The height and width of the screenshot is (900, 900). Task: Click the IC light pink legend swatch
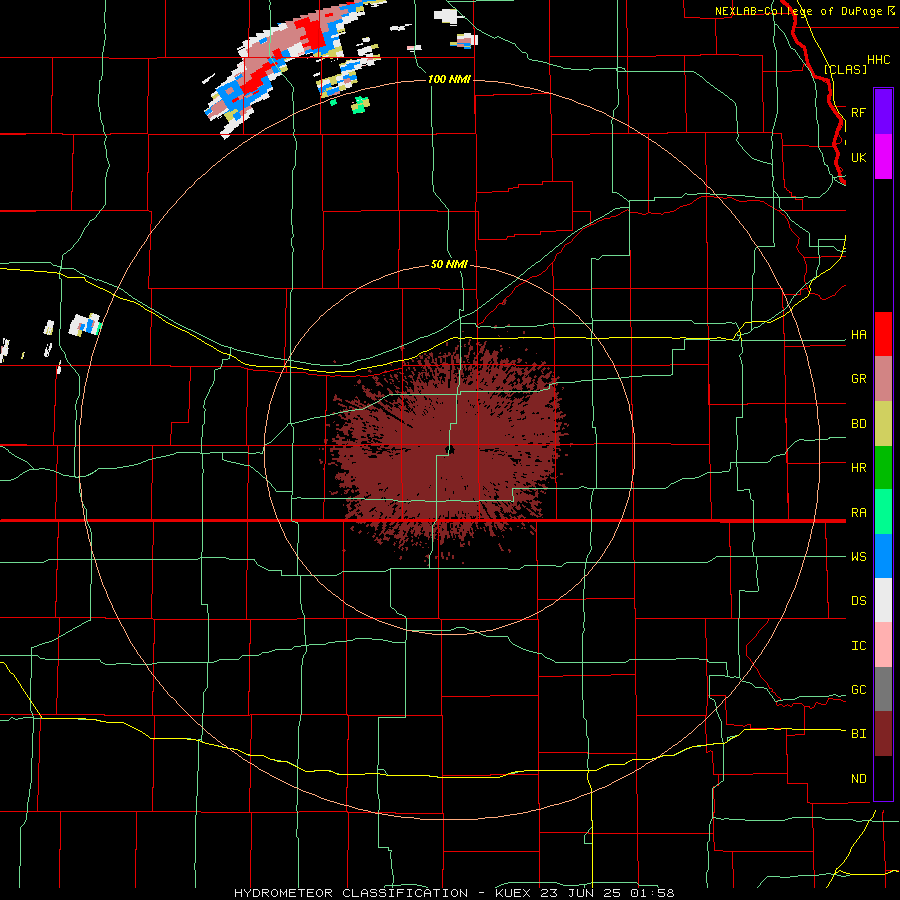click(883, 645)
